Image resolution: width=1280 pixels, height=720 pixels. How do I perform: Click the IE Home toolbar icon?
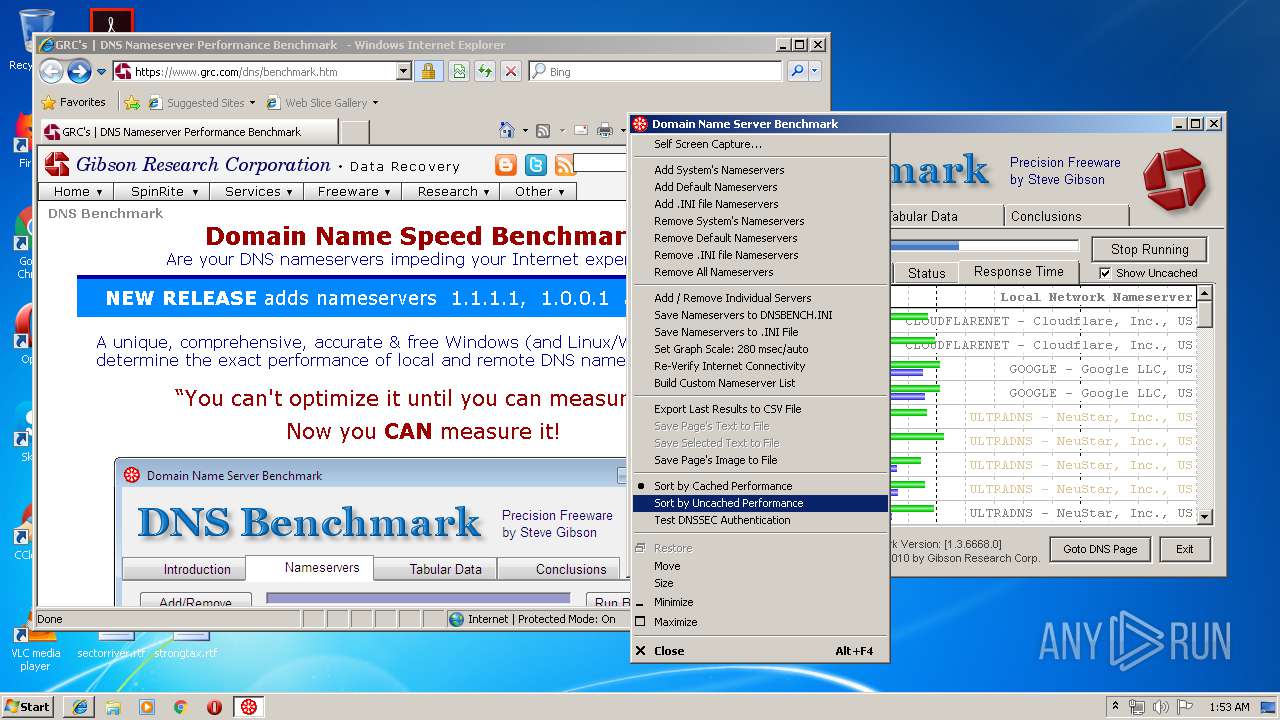click(507, 130)
